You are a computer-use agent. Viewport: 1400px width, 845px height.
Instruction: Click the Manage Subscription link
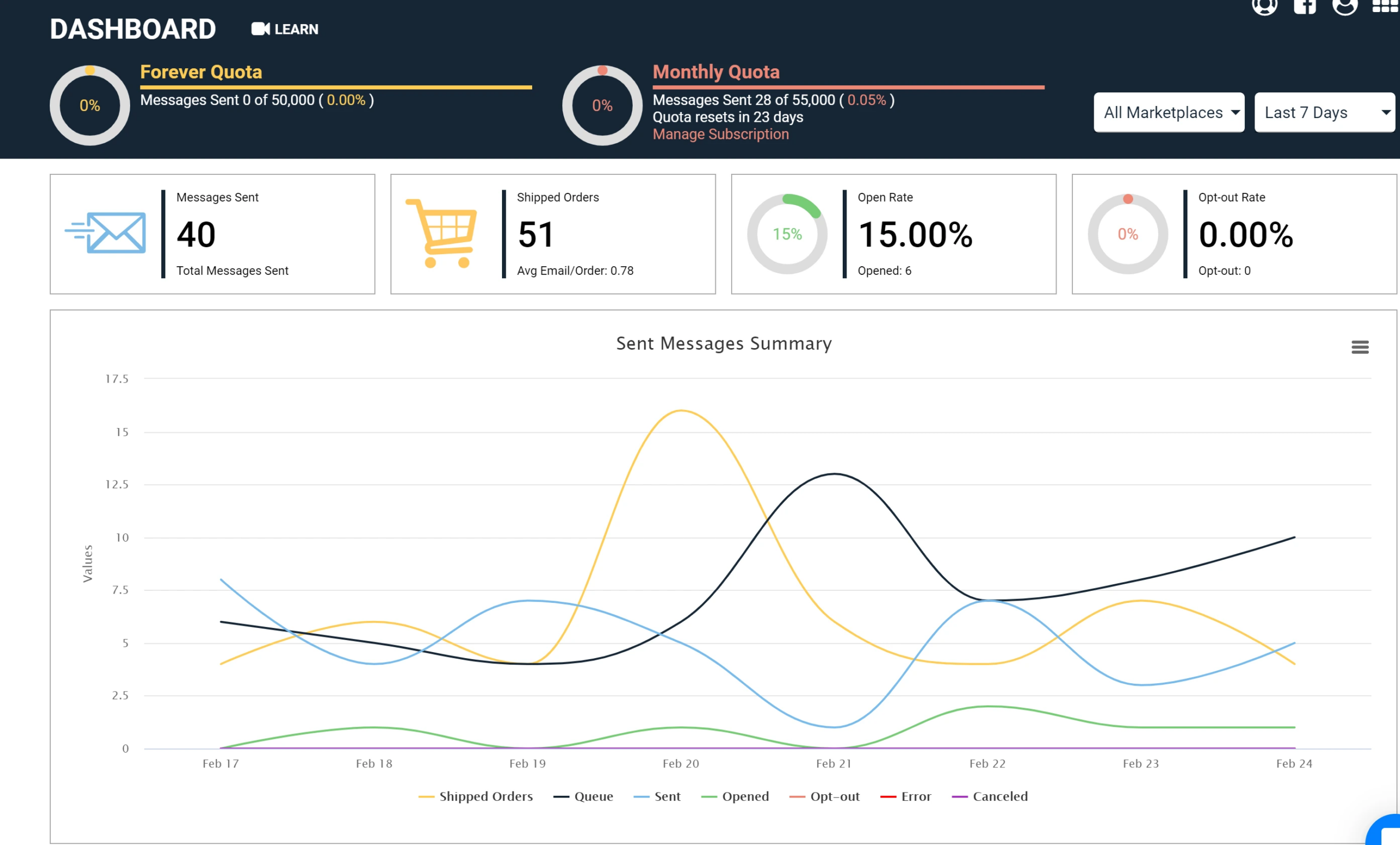click(x=720, y=134)
